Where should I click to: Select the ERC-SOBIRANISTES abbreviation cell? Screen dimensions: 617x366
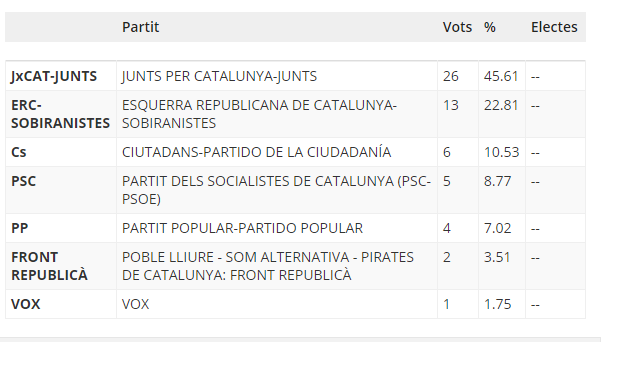click(x=60, y=114)
